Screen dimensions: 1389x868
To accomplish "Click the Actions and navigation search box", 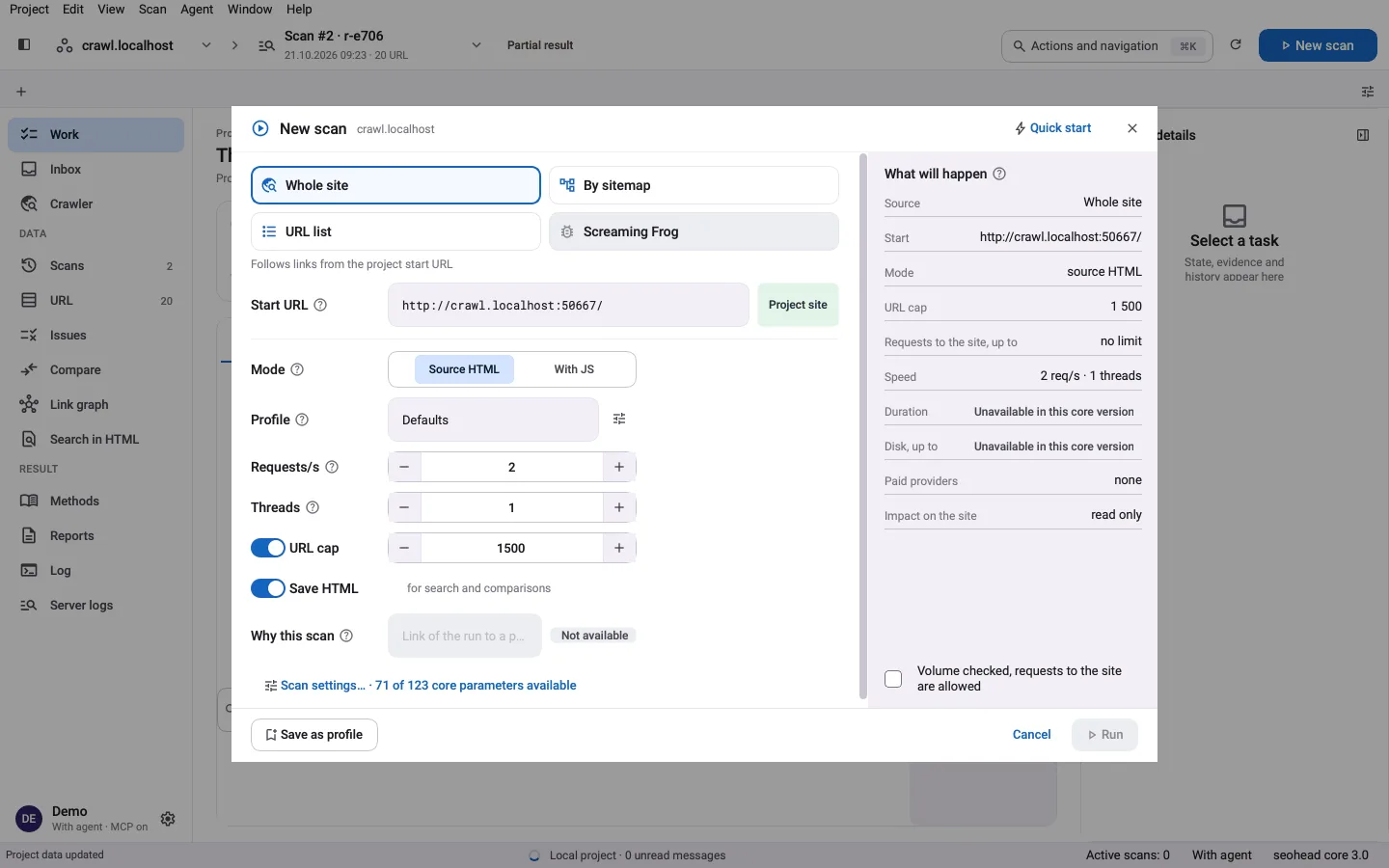I will click(x=1107, y=45).
